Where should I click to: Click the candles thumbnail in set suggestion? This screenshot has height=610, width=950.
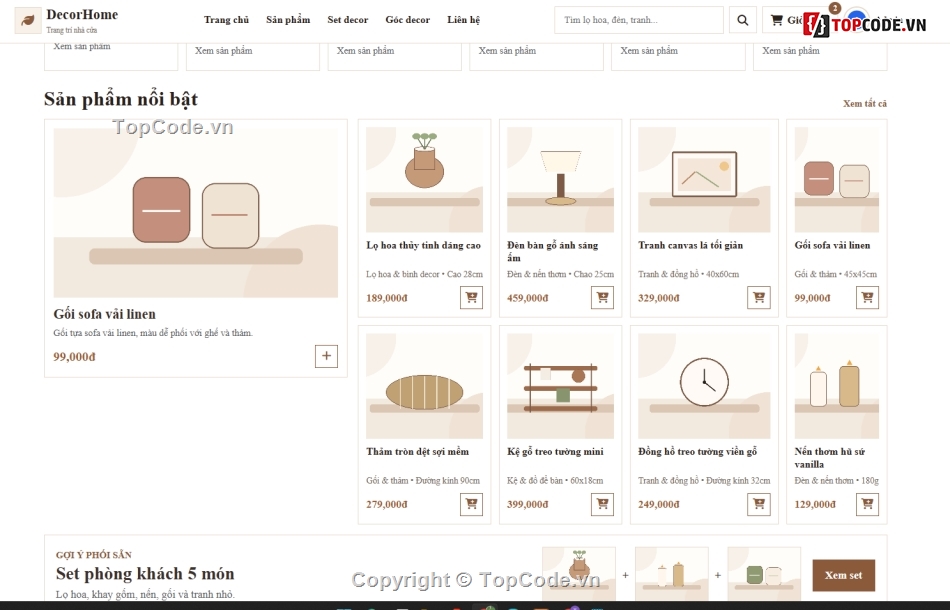[x=671, y=573]
